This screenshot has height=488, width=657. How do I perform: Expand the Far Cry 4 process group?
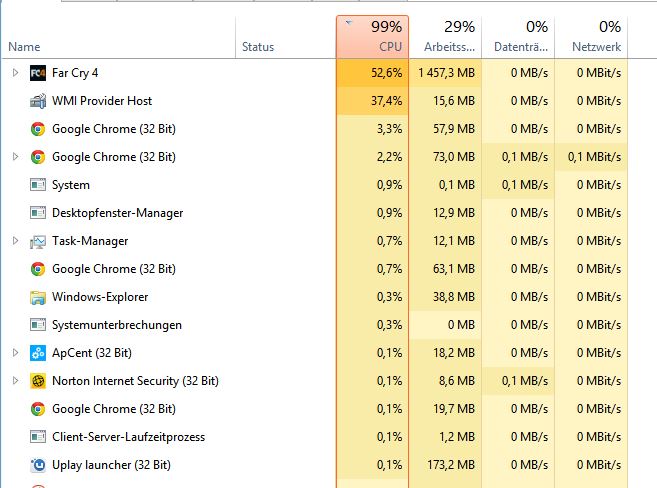click(15, 73)
